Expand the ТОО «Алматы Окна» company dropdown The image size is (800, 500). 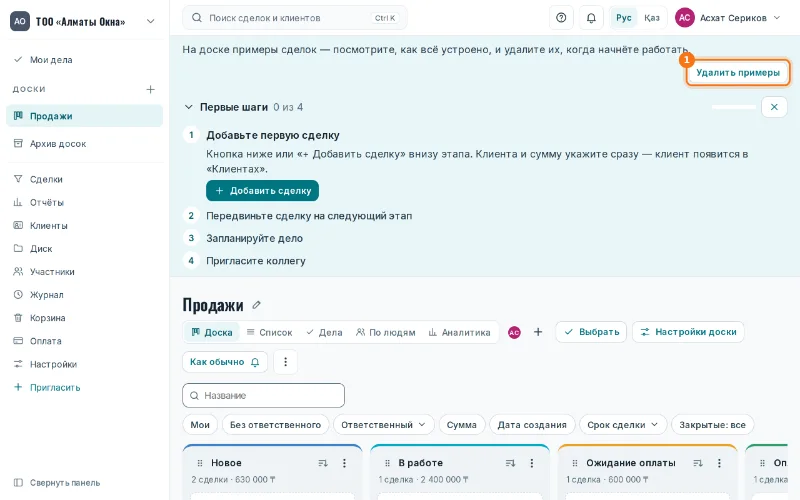(85, 21)
